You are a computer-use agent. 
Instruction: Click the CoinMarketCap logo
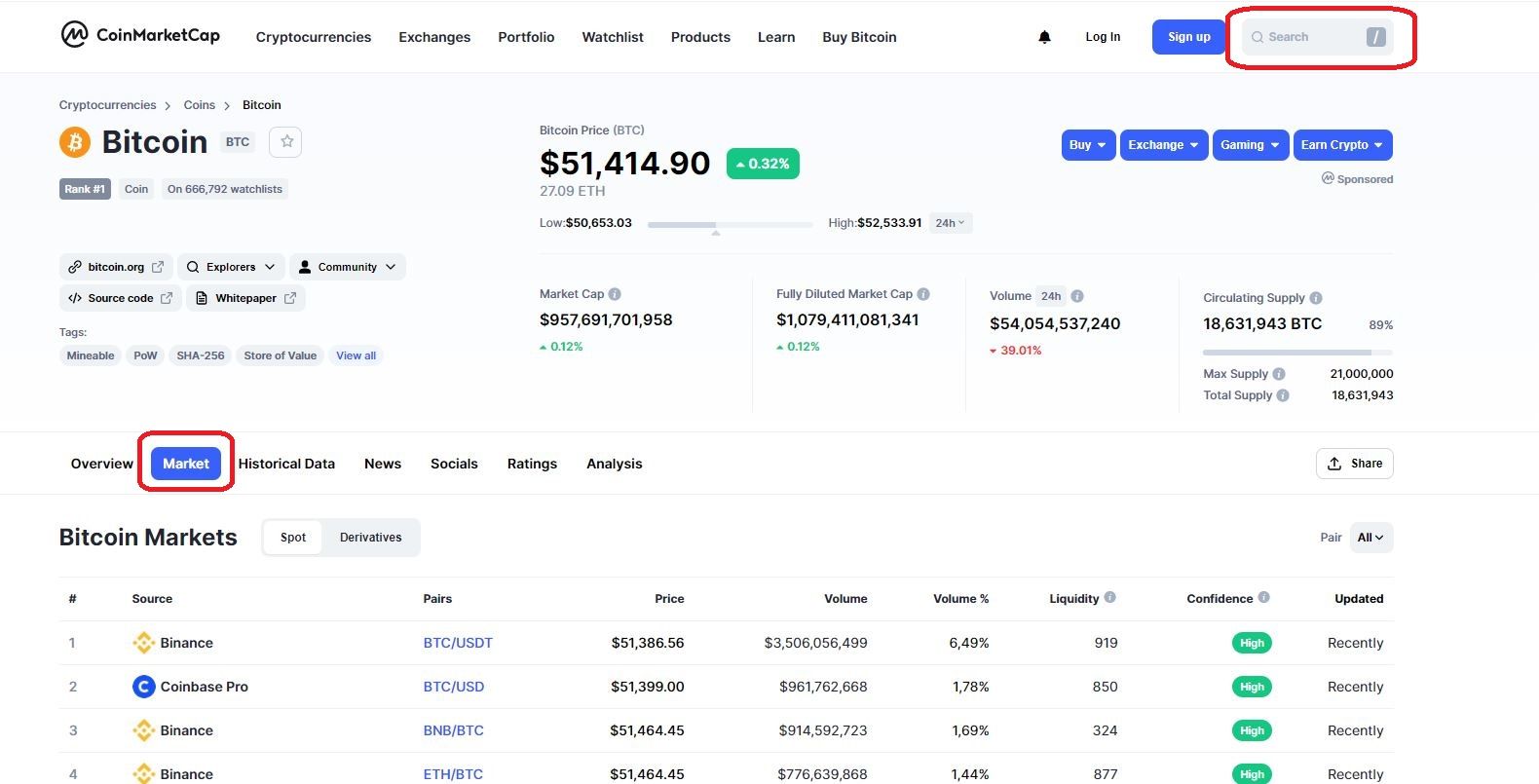140,35
